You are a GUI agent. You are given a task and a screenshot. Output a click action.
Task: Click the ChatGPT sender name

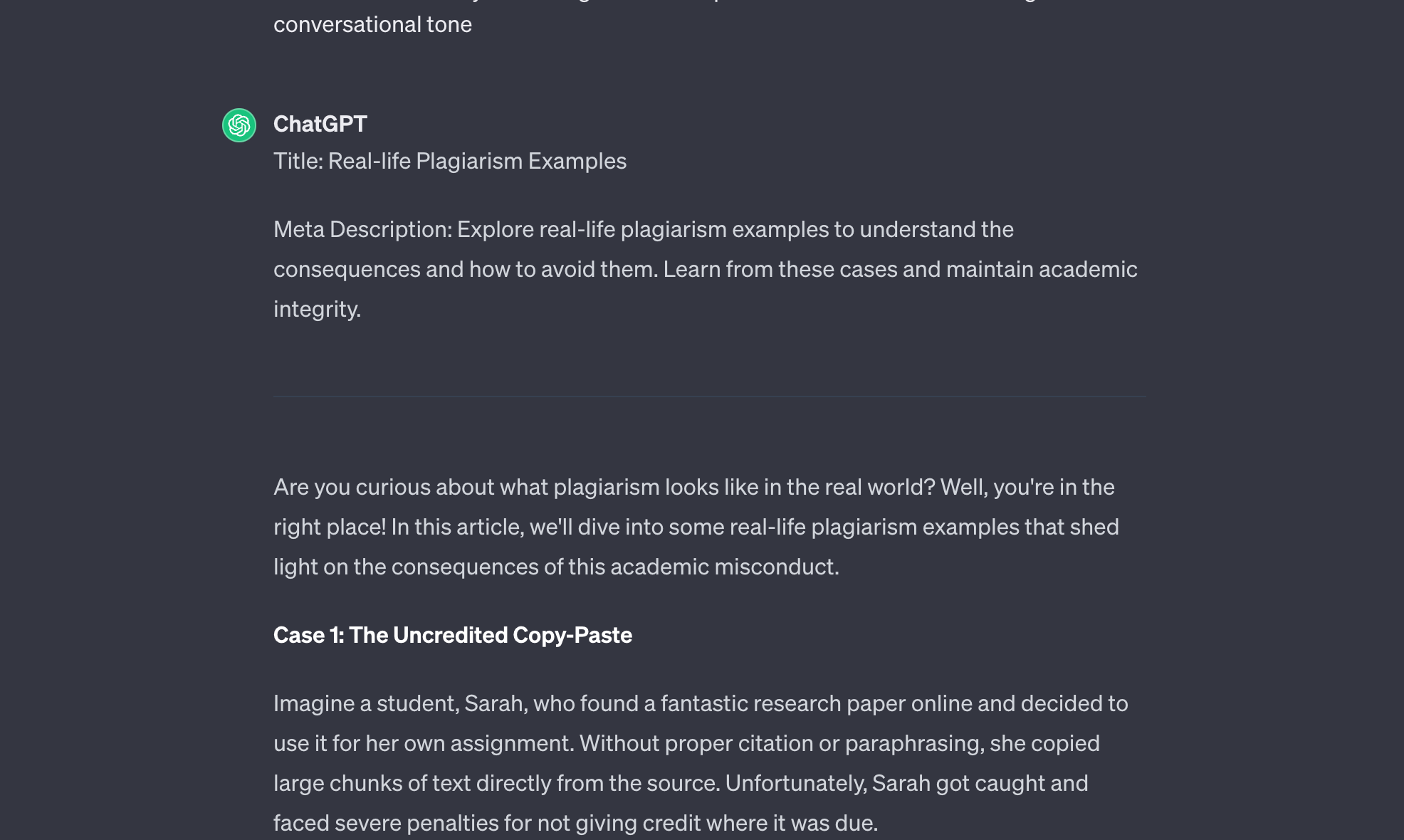point(320,124)
